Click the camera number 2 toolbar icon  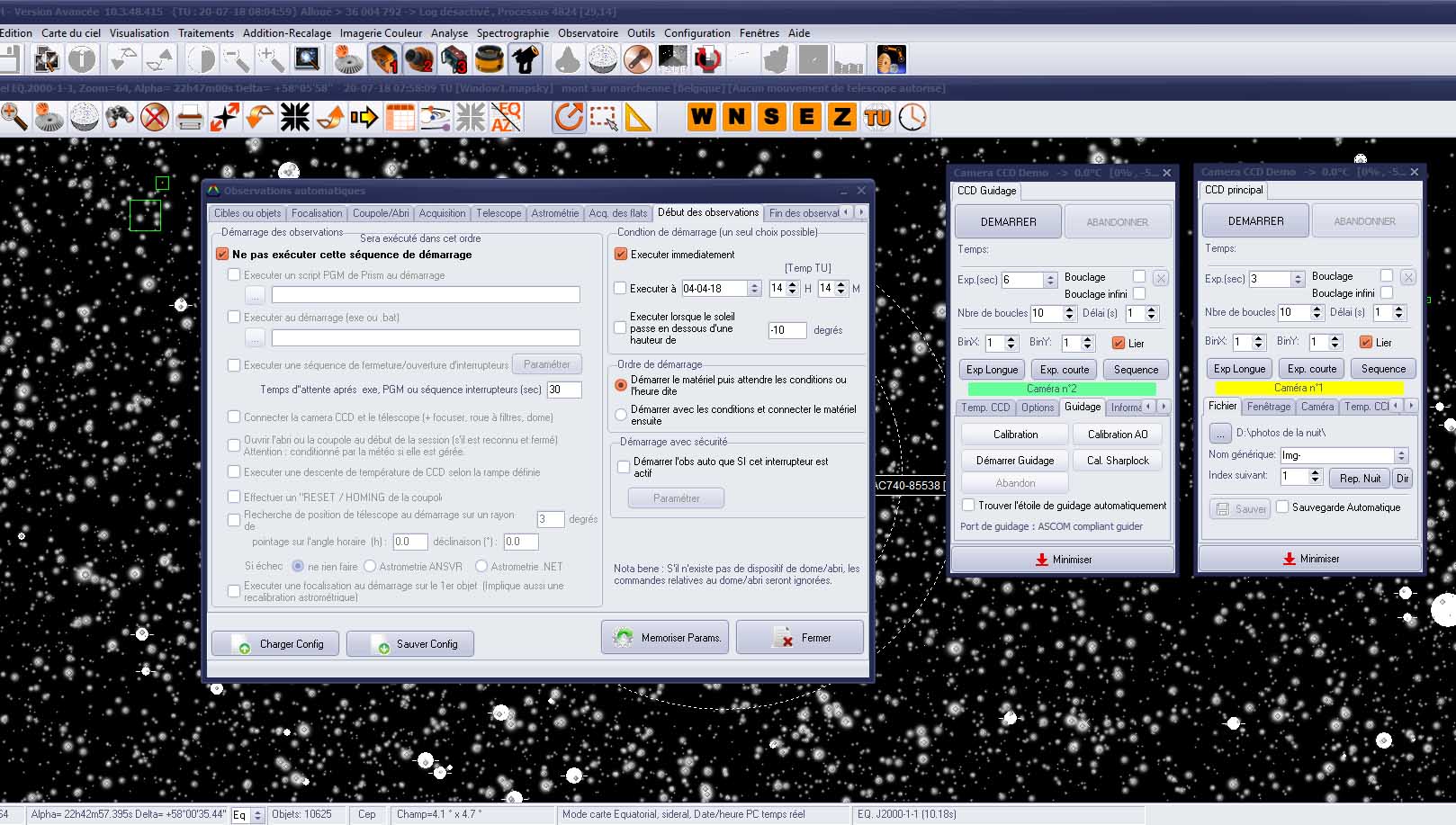418,60
